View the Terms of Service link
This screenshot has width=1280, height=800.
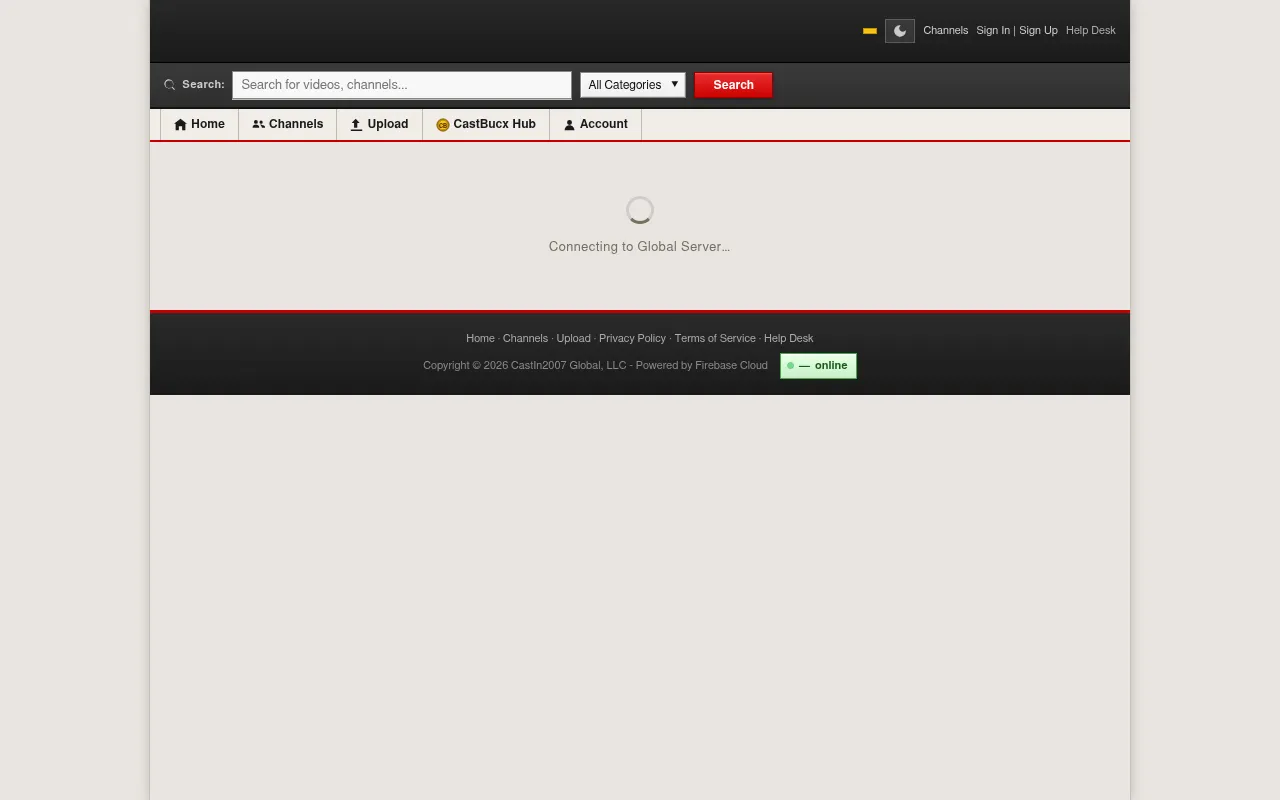coord(715,338)
